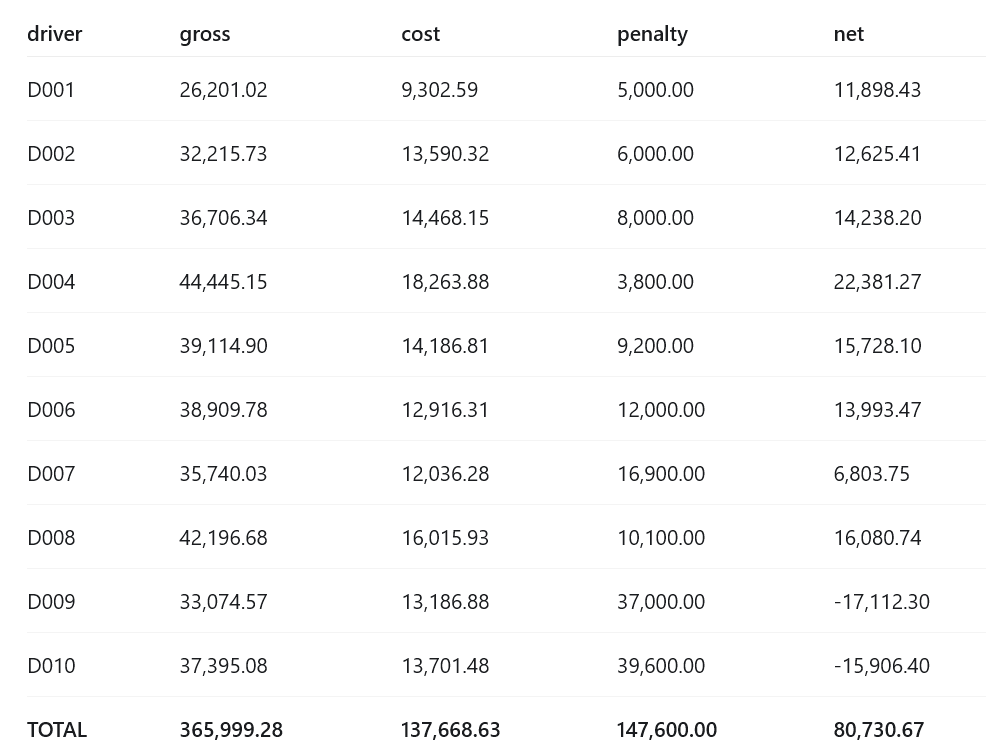Image resolution: width=986 pixels, height=756 pixels.
Task: Click gross value 42,196.68 for D008
Action: tap(223, 538)
